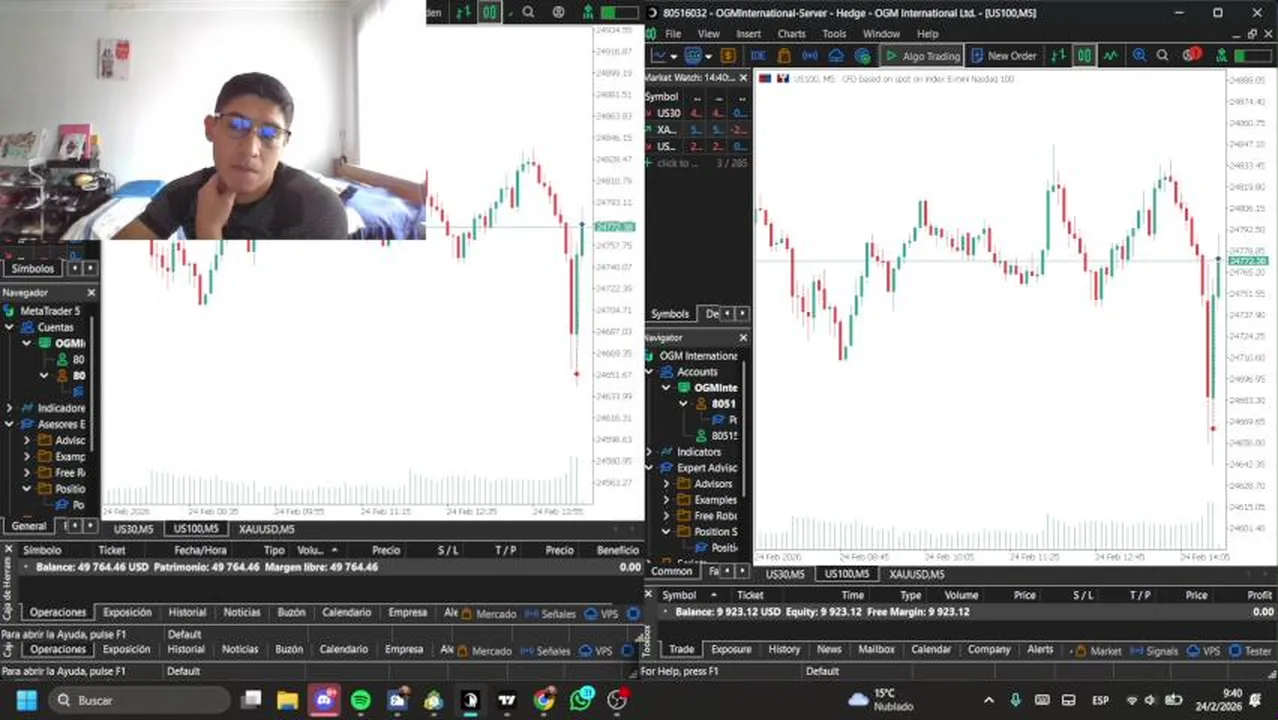Click Signals link in English Toolbox bar
This screenshot has height=720, width=1278.
(x=1154, y=651)
